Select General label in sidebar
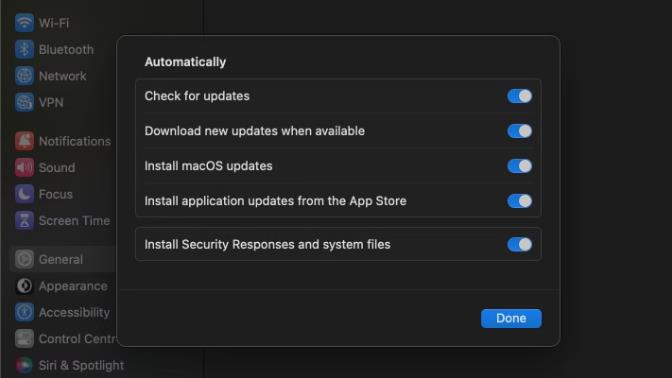 tap(60, 260)
